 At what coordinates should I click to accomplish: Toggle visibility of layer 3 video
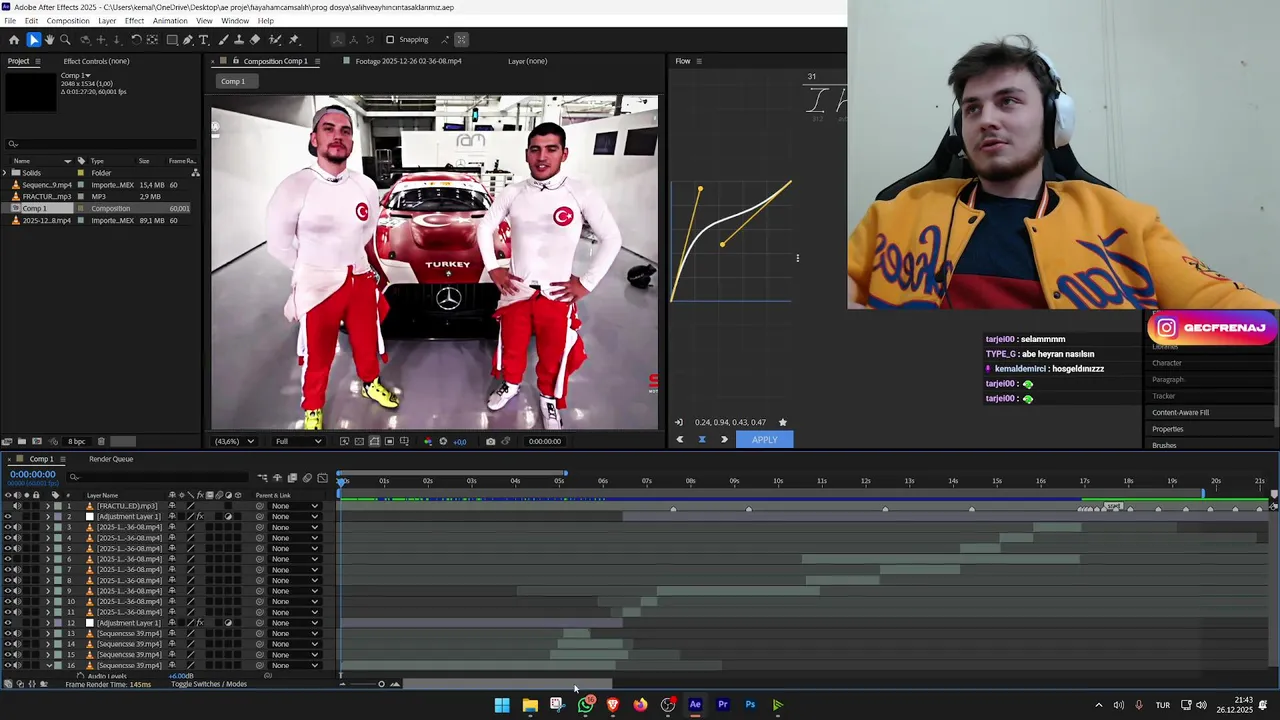tap(8, 527)
